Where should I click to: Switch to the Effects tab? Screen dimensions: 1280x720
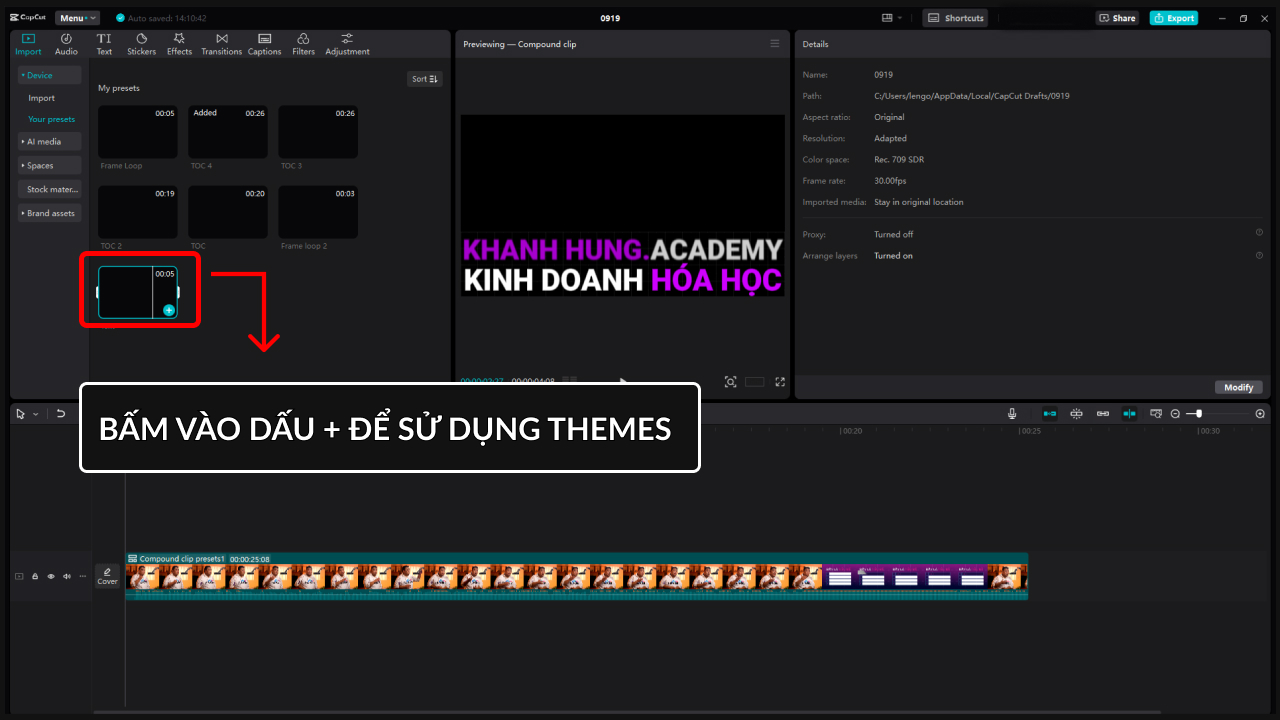pyautogui.click(x=179, y=44)
